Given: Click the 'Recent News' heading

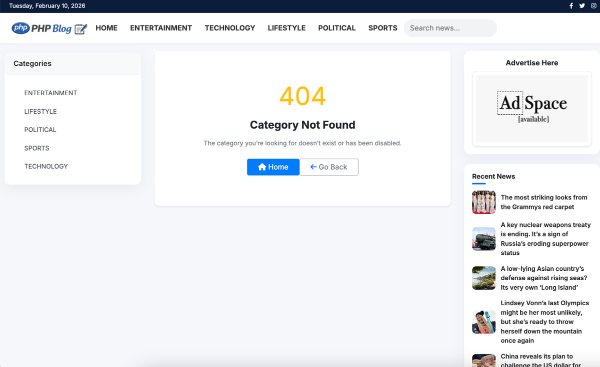Looking at the screenshot, I should (493, 176).
